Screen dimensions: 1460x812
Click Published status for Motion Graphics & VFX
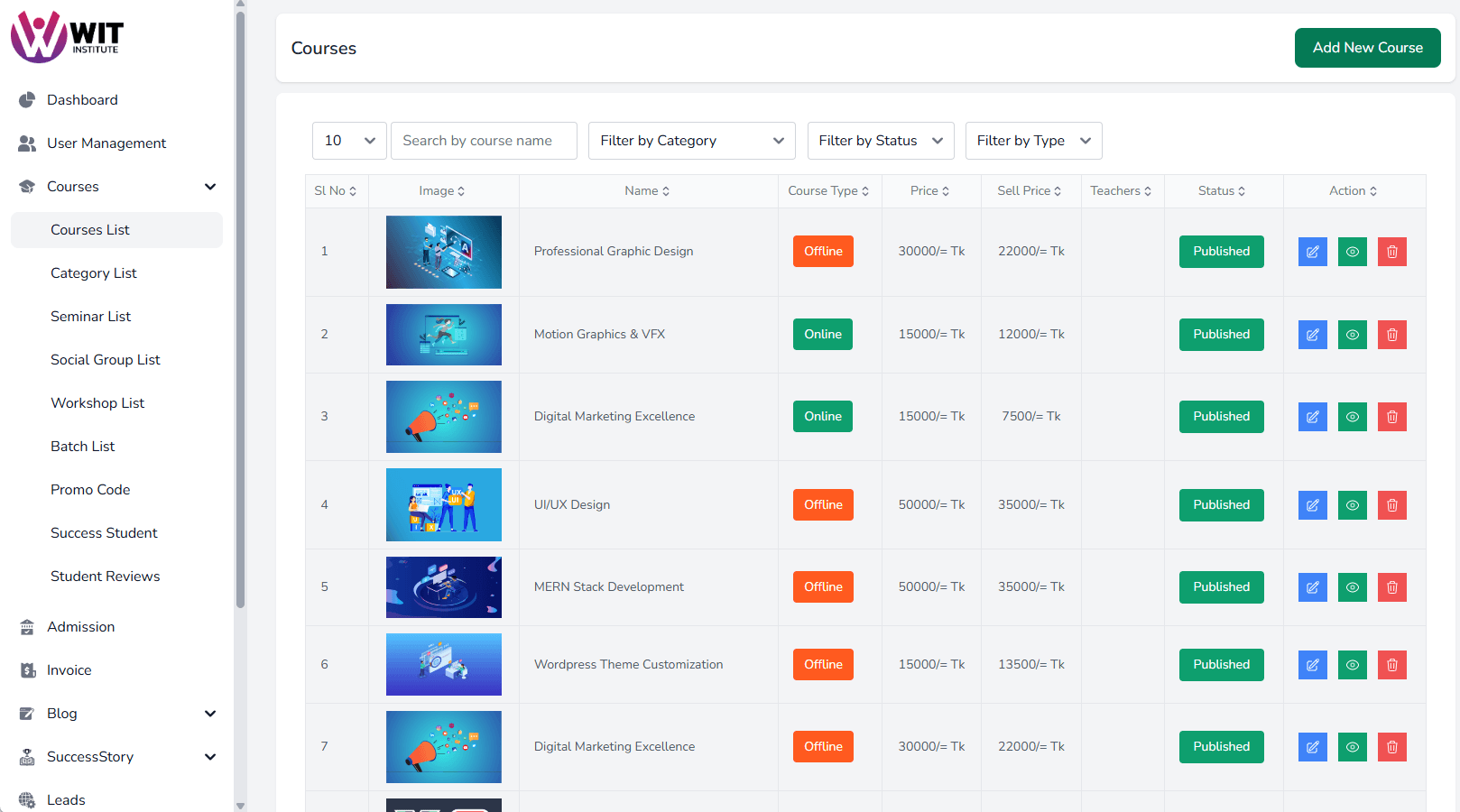point(1222,335)
